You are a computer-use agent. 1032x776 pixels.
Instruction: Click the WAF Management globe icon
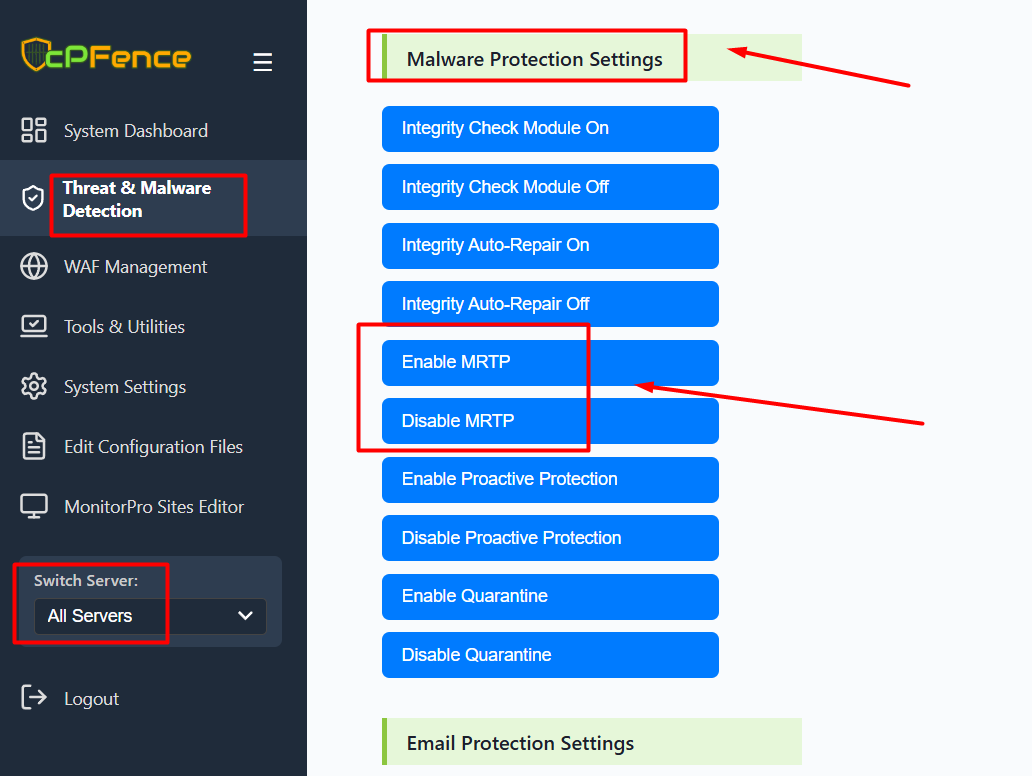click(x=34, y=267)
